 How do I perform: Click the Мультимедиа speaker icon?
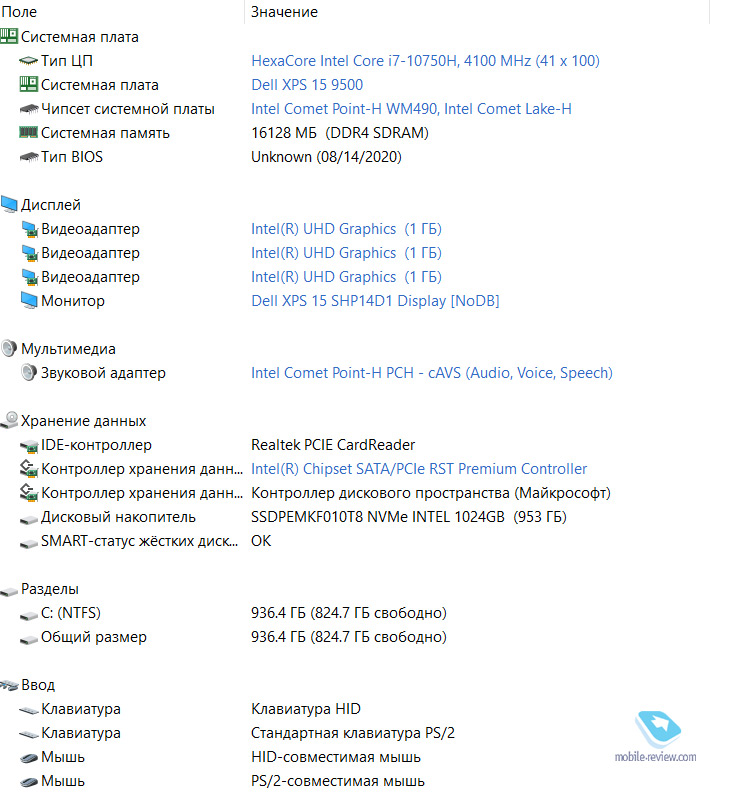9,349
